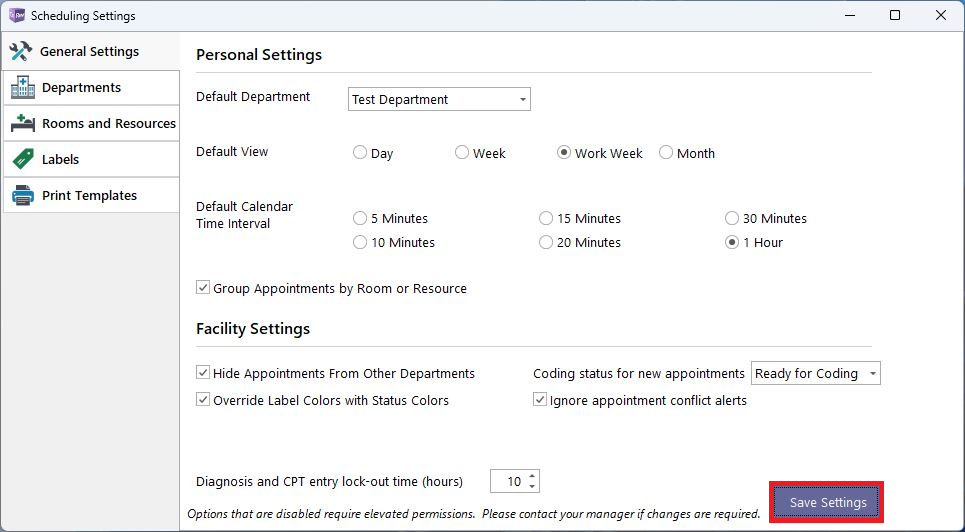965x532 pixels.
Task: Minimize the Scheduling Settings window
Action: [x=850, y=15]
